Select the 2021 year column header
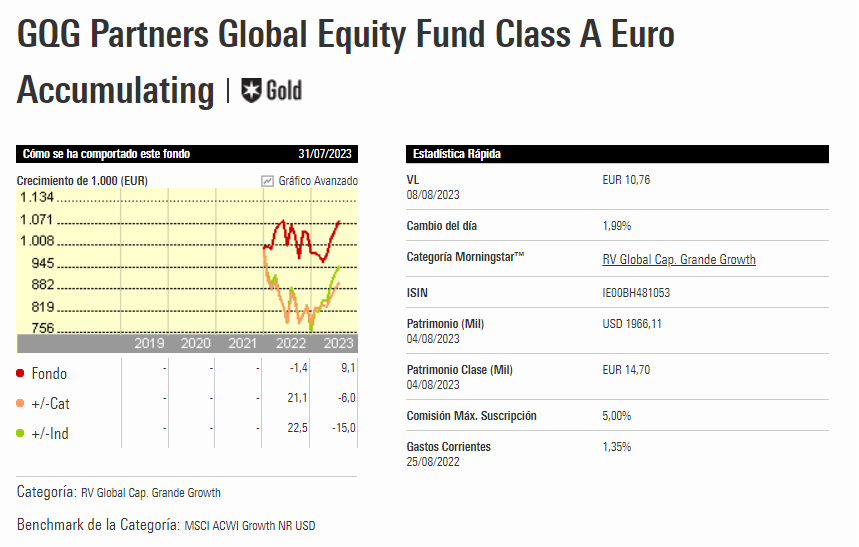The image size is (859, 547). coord(243,343)
